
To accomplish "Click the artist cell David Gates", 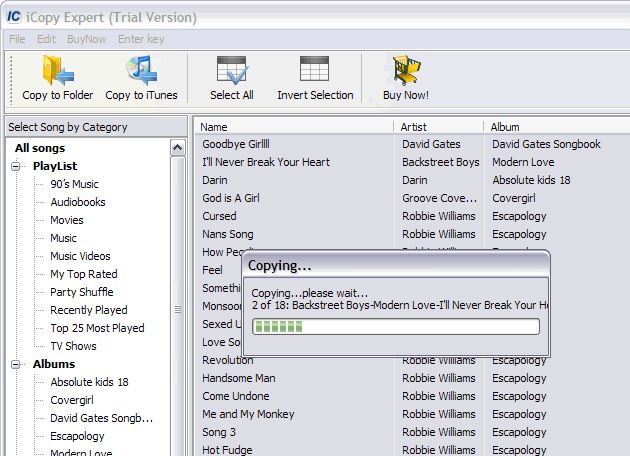I will 432,144.
